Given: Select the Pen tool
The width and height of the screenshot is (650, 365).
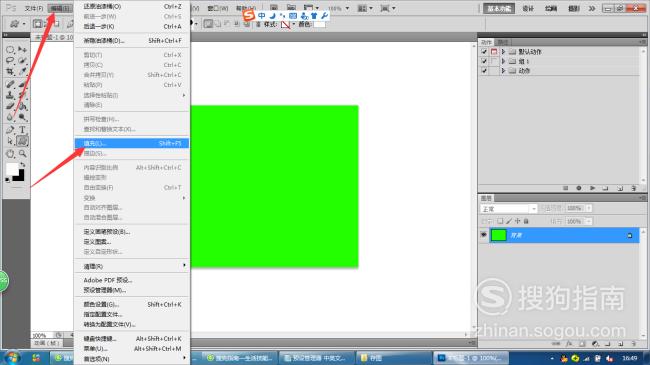Looking at the screenshot, I should coord(10,129).
